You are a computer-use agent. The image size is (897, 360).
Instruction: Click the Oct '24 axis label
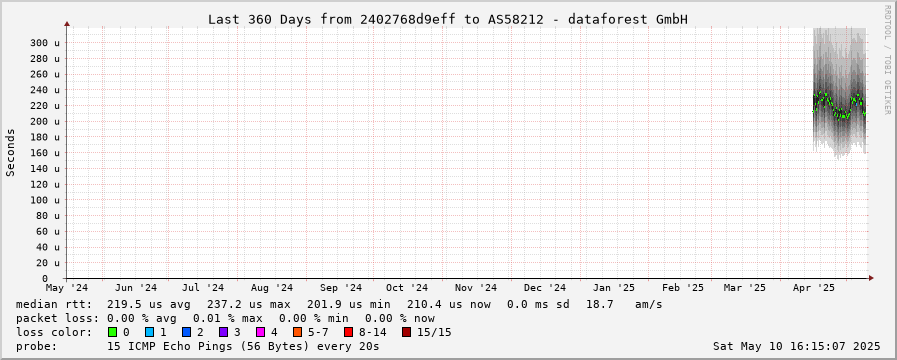pos(407,287)
